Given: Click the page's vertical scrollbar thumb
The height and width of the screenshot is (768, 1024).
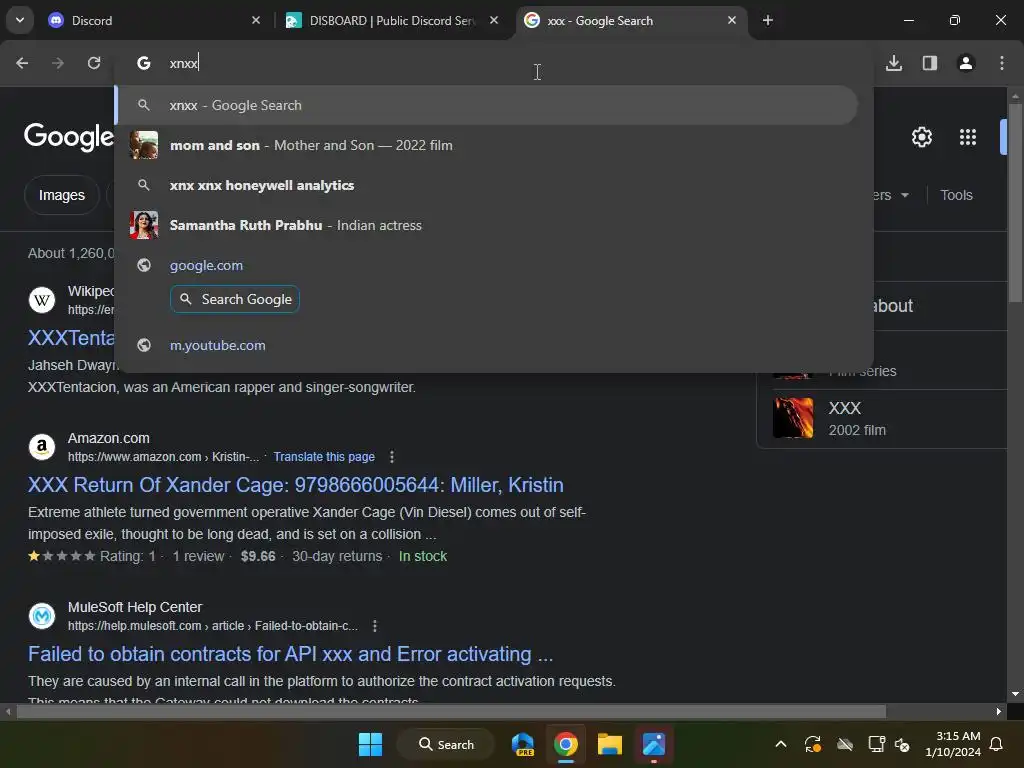Looking at the screenshot, I should [x=1015, y=202].
